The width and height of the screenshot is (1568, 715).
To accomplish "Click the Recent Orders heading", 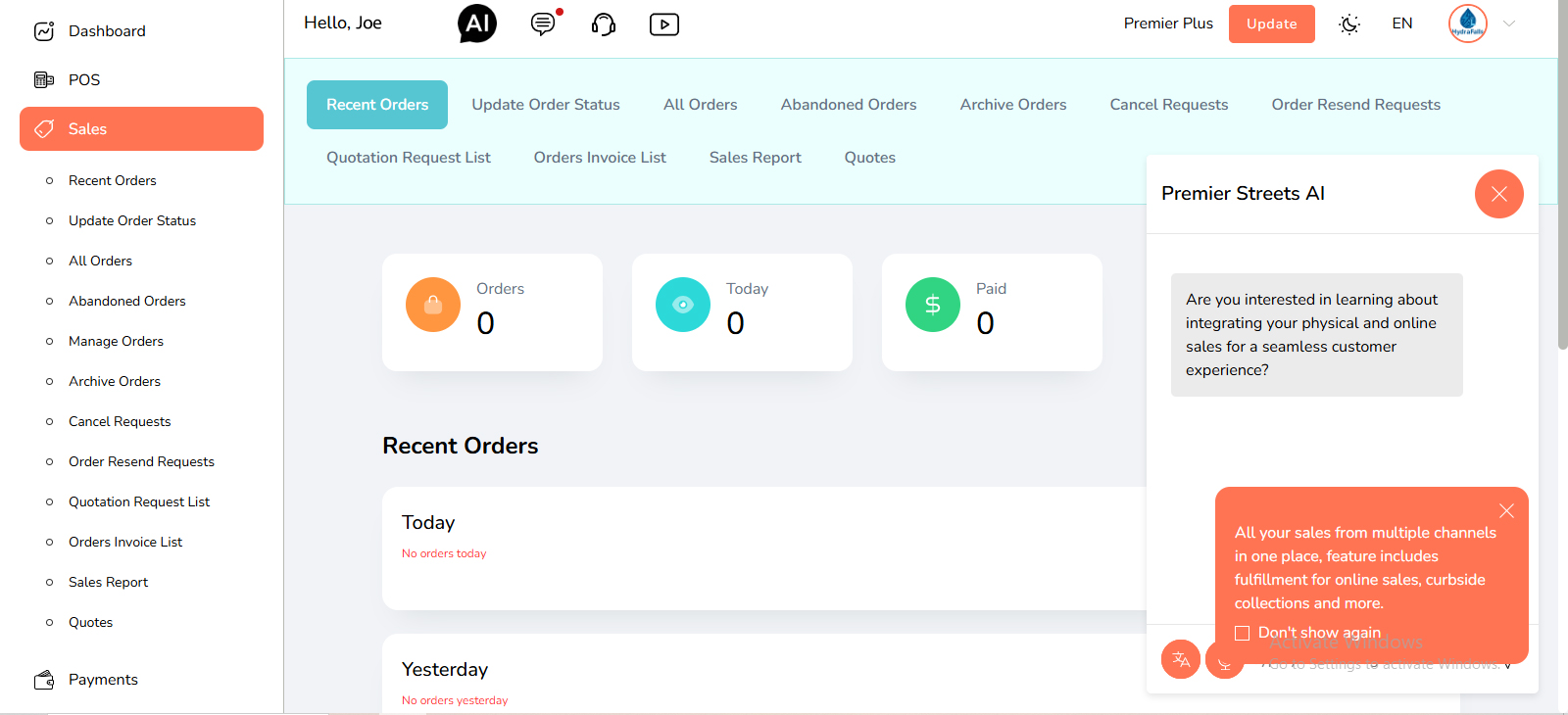I will pyautogui.click(x=461, y=447).
